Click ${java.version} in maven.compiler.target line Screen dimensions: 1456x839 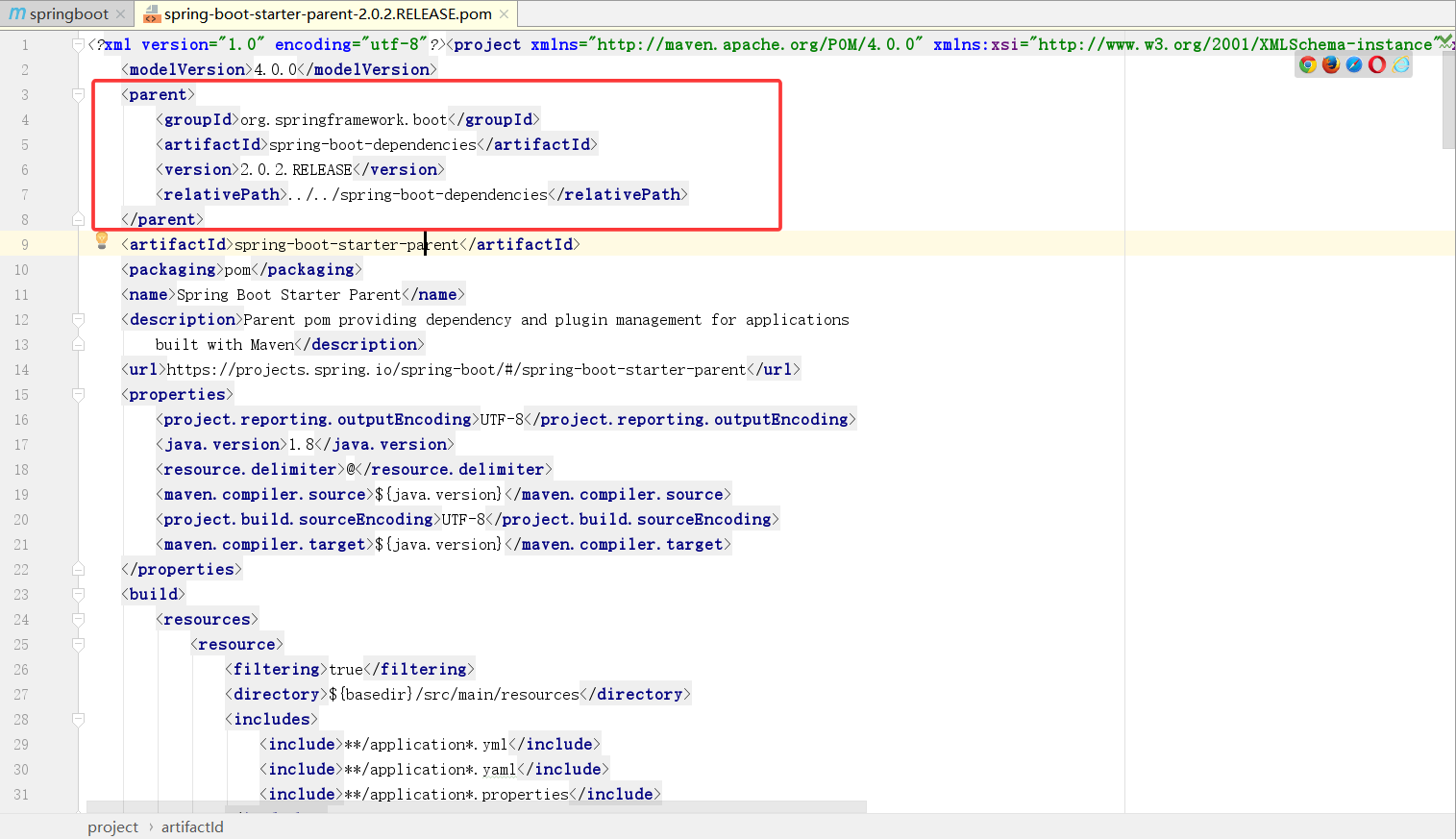[x=438, y=544]
